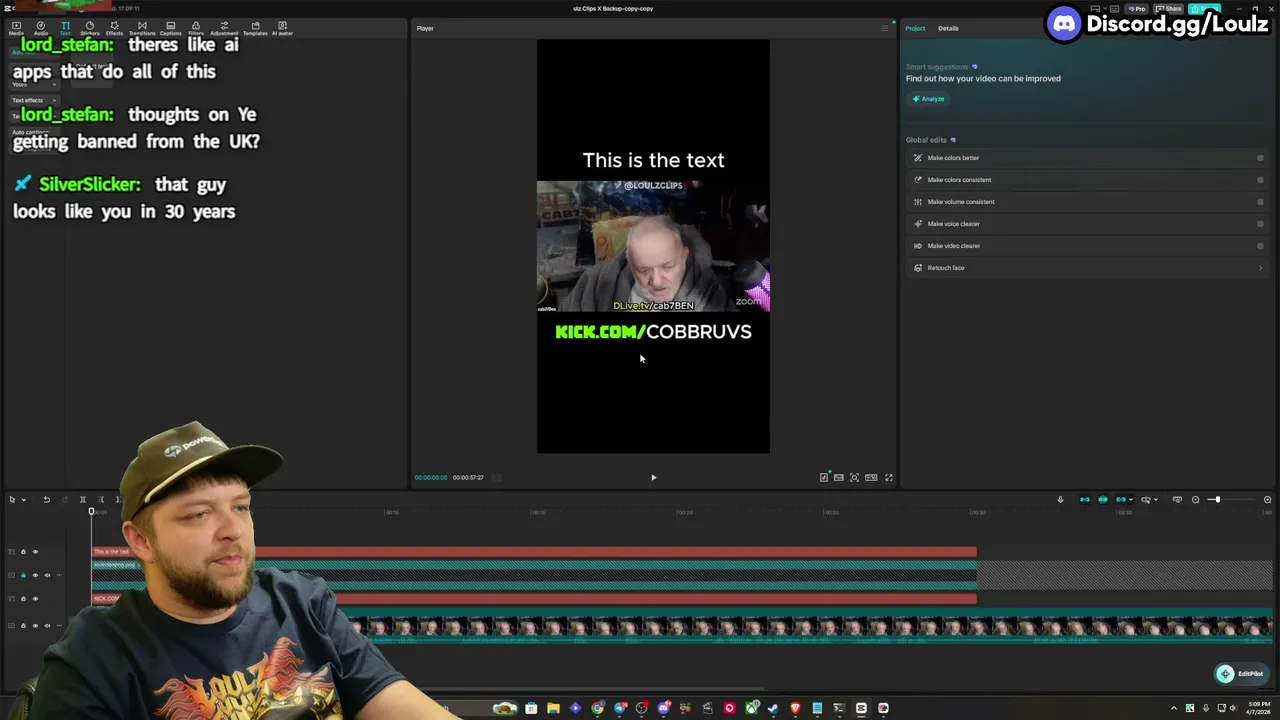Click the timeline playhead marker
Image resolution: width=1280 pixels, height=720 pixels.
91,512
